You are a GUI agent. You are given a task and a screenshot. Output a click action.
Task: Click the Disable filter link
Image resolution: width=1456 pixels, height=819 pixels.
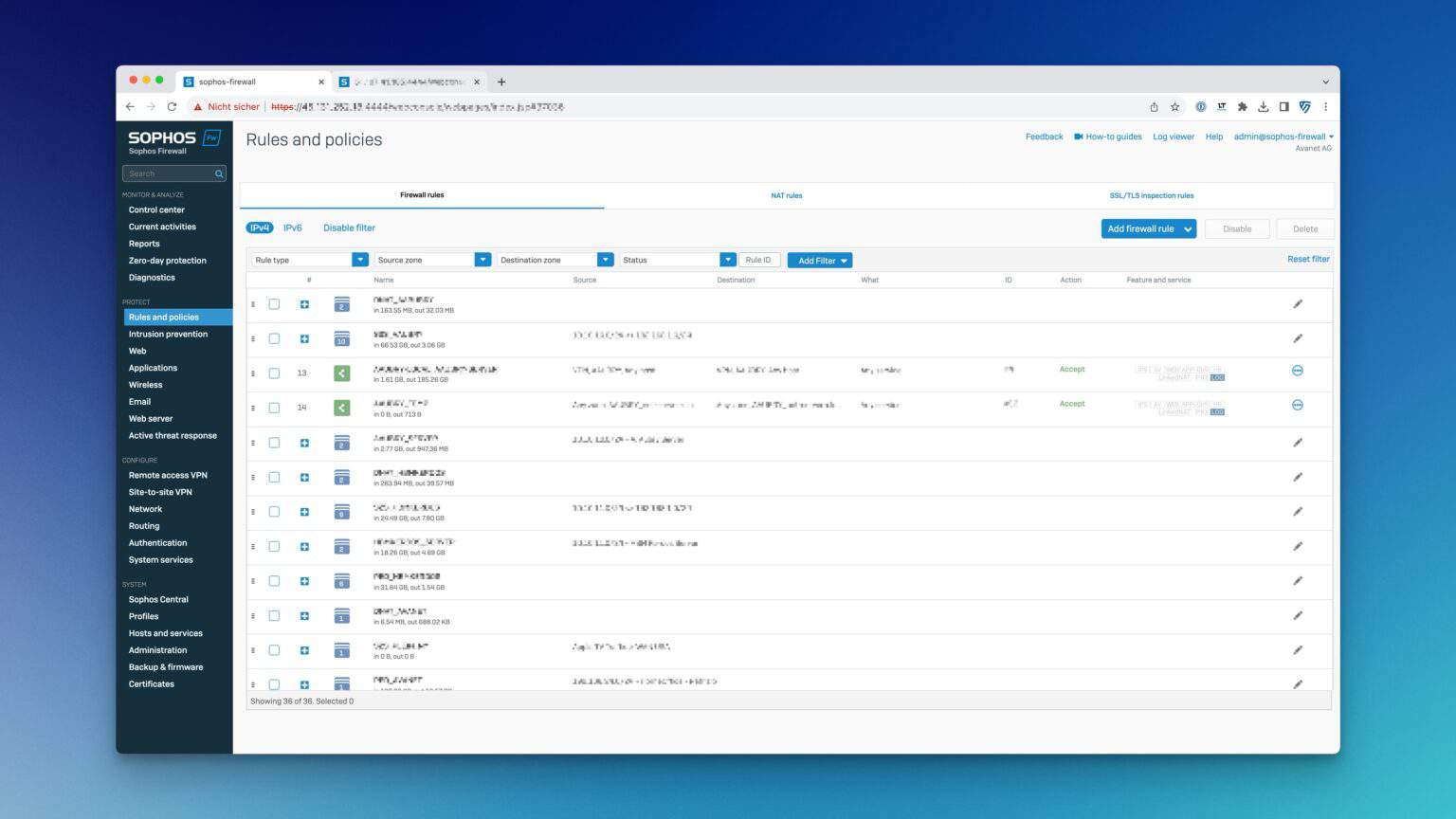tap(349, 227)
